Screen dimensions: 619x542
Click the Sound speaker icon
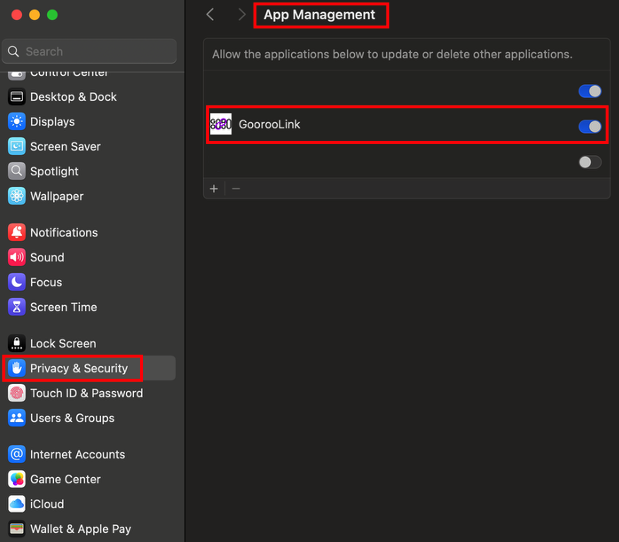(17, 257)
